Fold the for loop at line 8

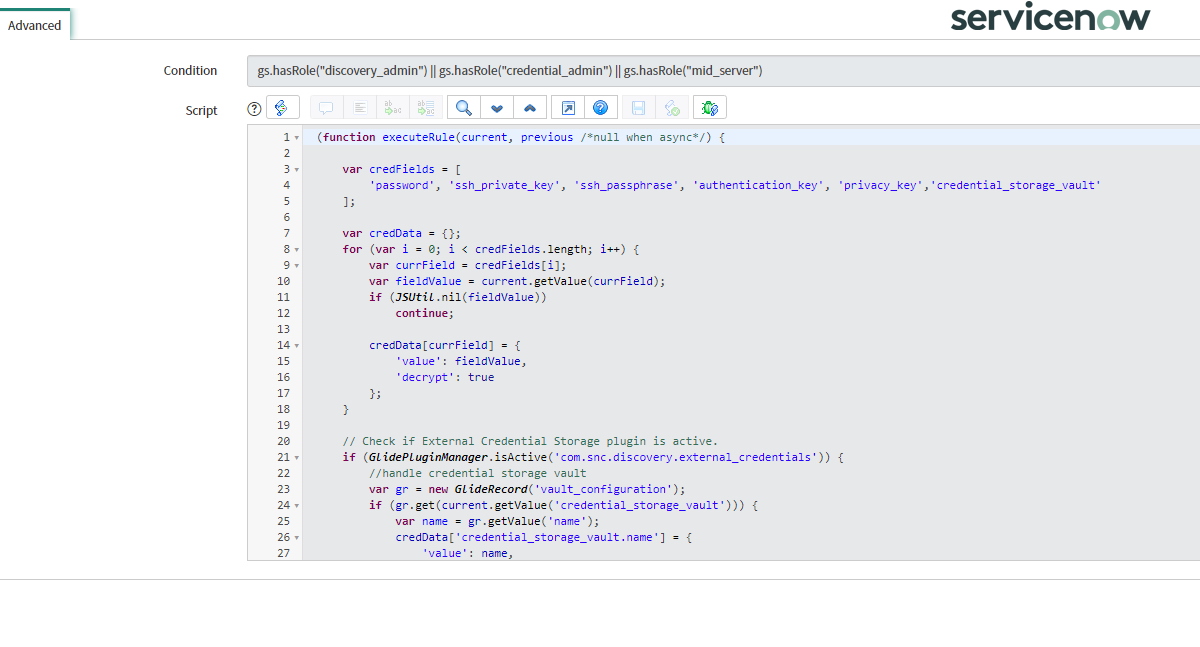297,250
